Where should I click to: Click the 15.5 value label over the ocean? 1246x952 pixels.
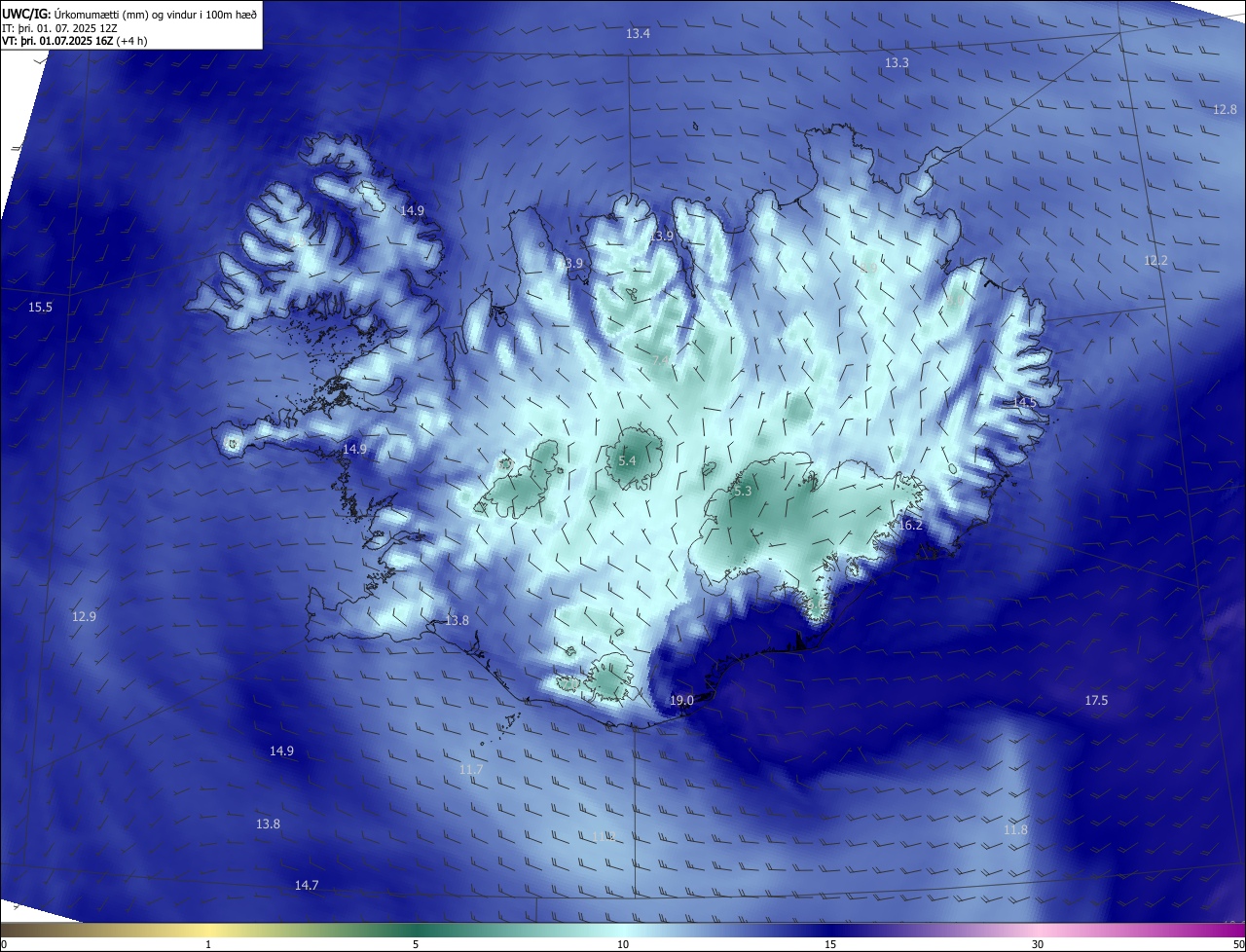click(x=40, y=307)
